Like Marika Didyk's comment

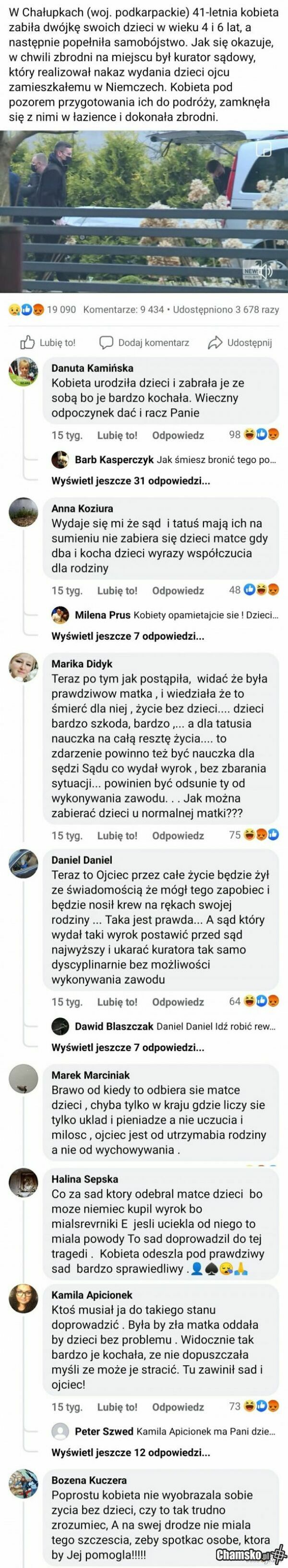pos(117,836)
